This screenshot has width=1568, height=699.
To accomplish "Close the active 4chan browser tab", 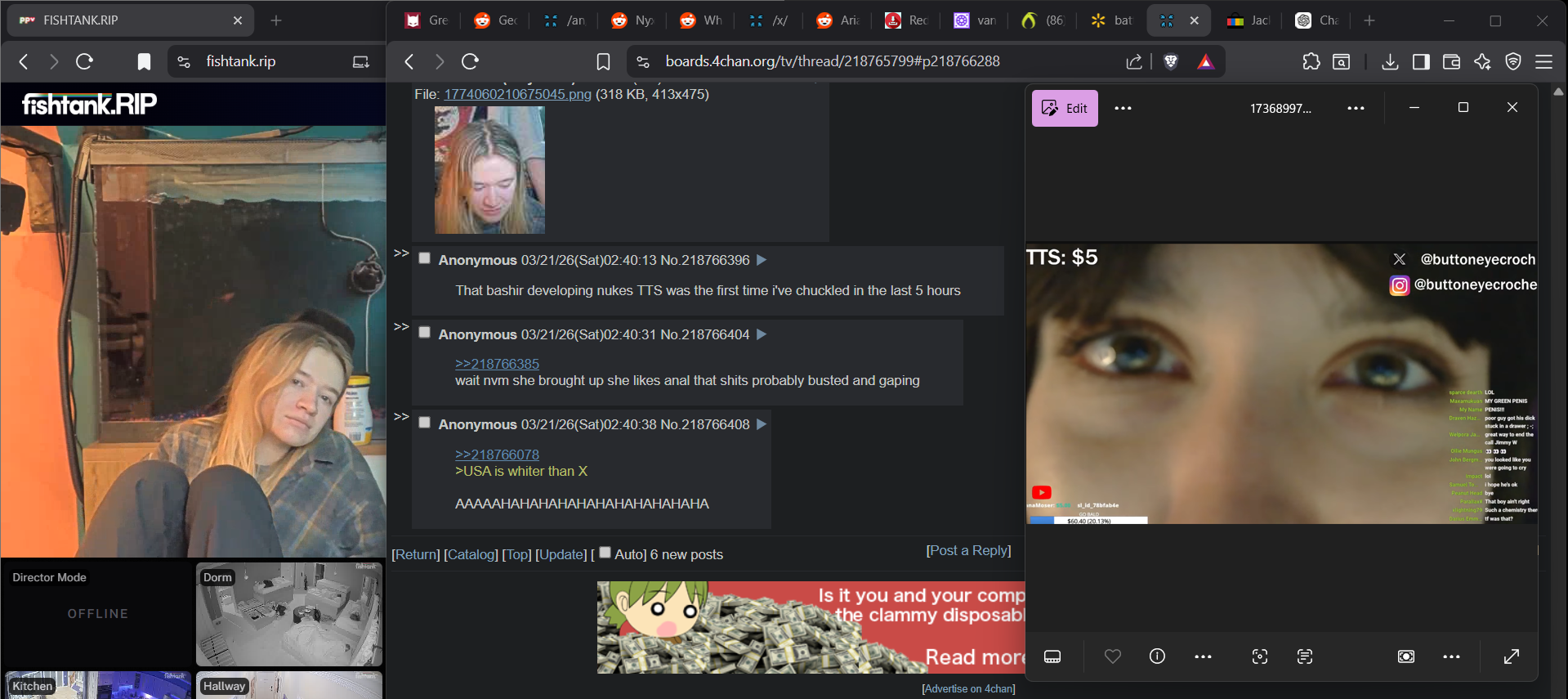I will (1195, 20).
